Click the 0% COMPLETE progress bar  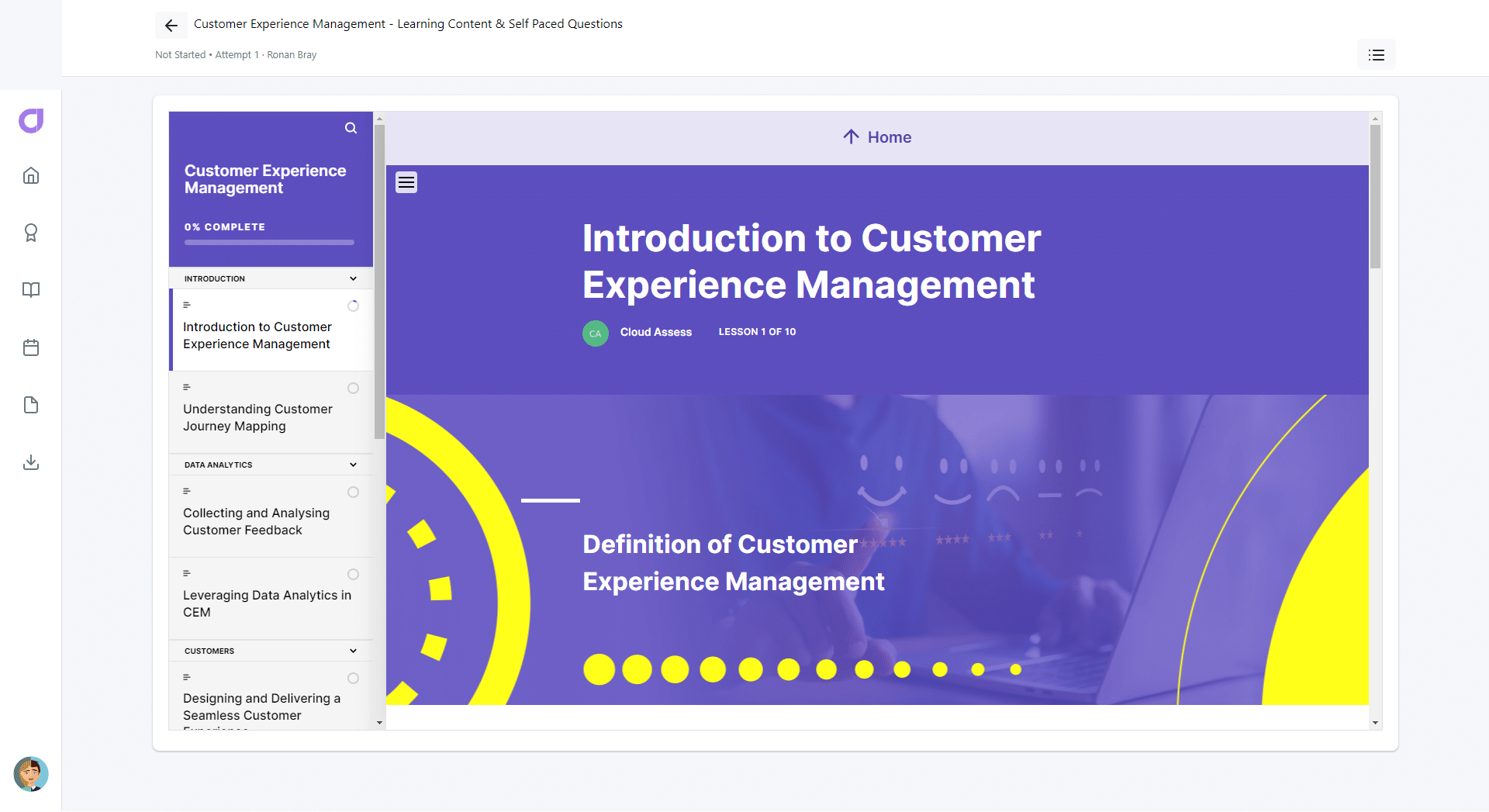[x=269, y=243]
